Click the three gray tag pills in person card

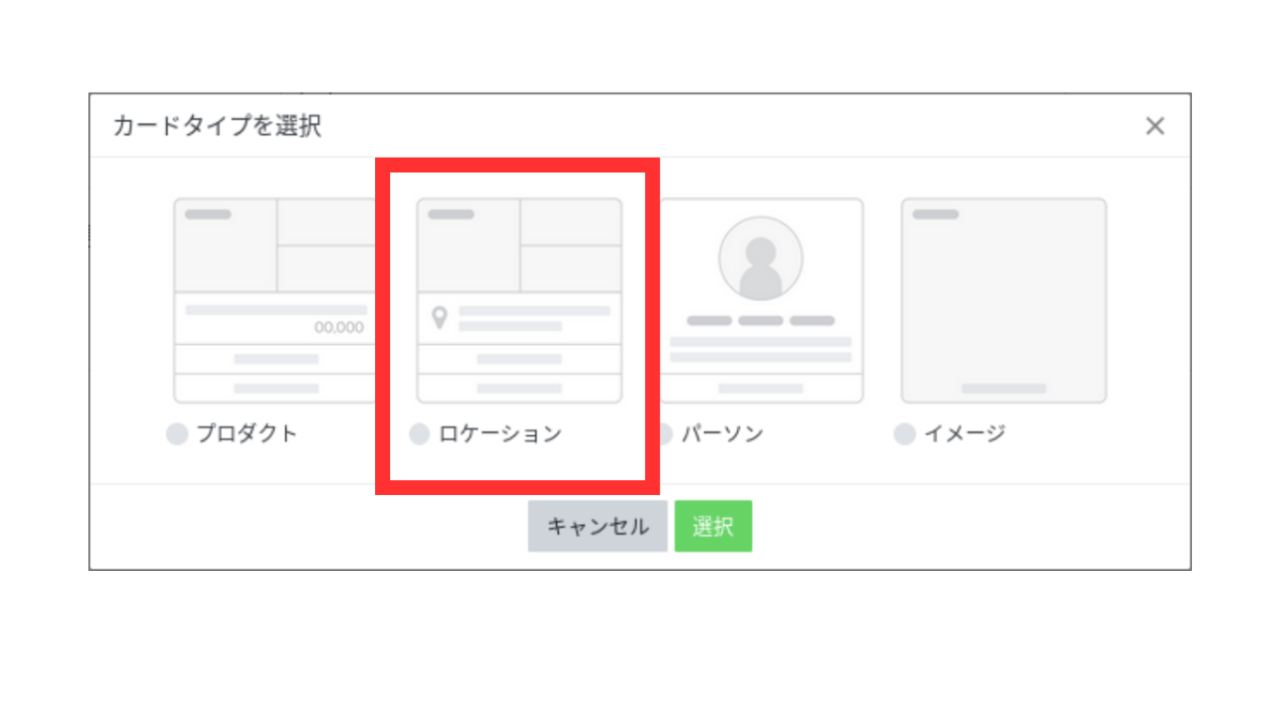(x=761, y=321)
